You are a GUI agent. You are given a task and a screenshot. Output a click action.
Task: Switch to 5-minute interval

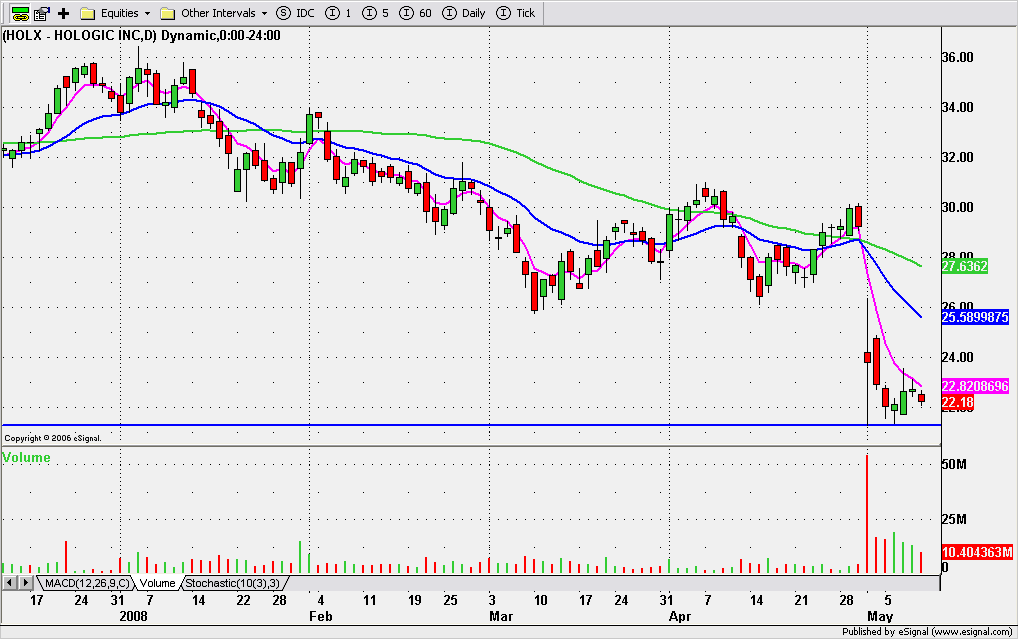pyautogui.click(x=376, y=13)
